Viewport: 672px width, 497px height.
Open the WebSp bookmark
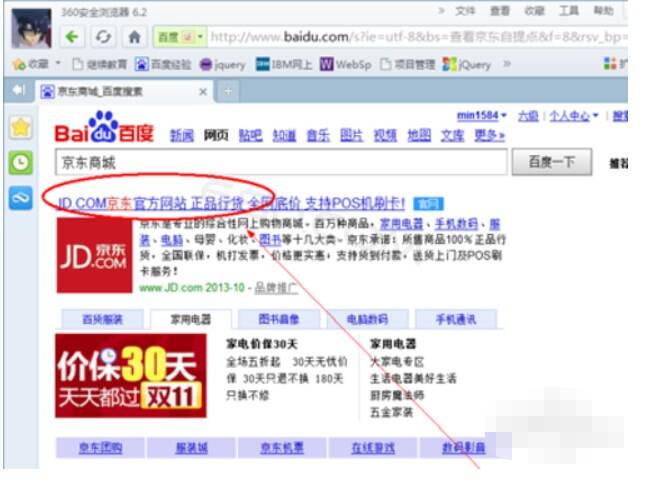(x=345, y=64)
